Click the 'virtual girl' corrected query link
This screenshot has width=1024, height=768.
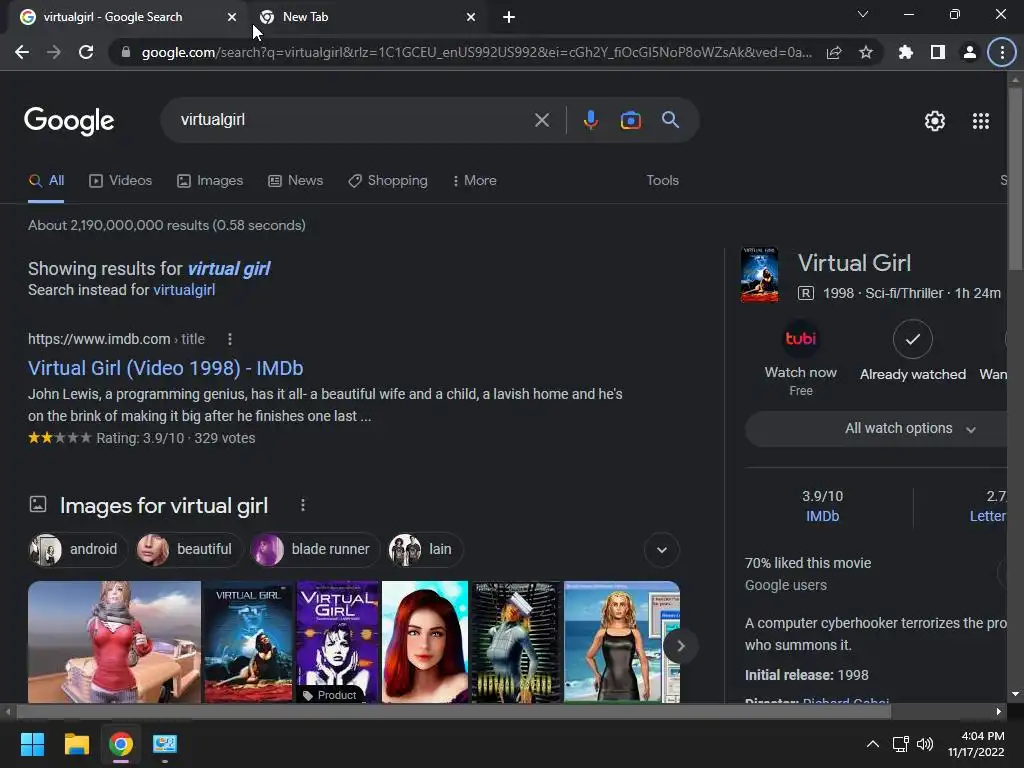click(229, 268)
